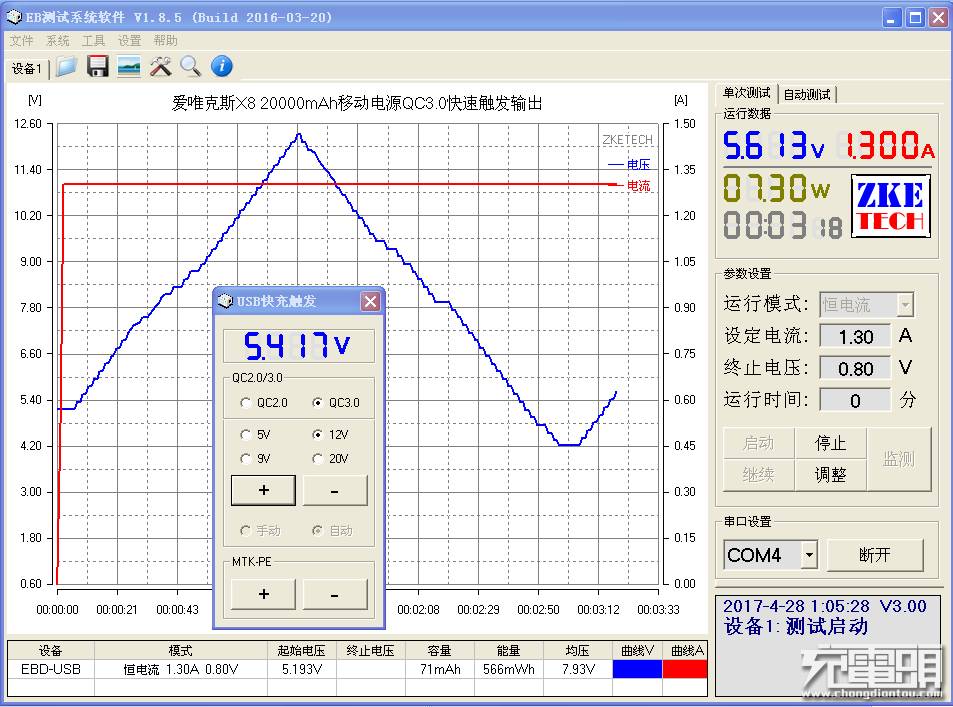Click the 模式 column header
This screenshot has width=953, height=707.
(x=181, y=650)
